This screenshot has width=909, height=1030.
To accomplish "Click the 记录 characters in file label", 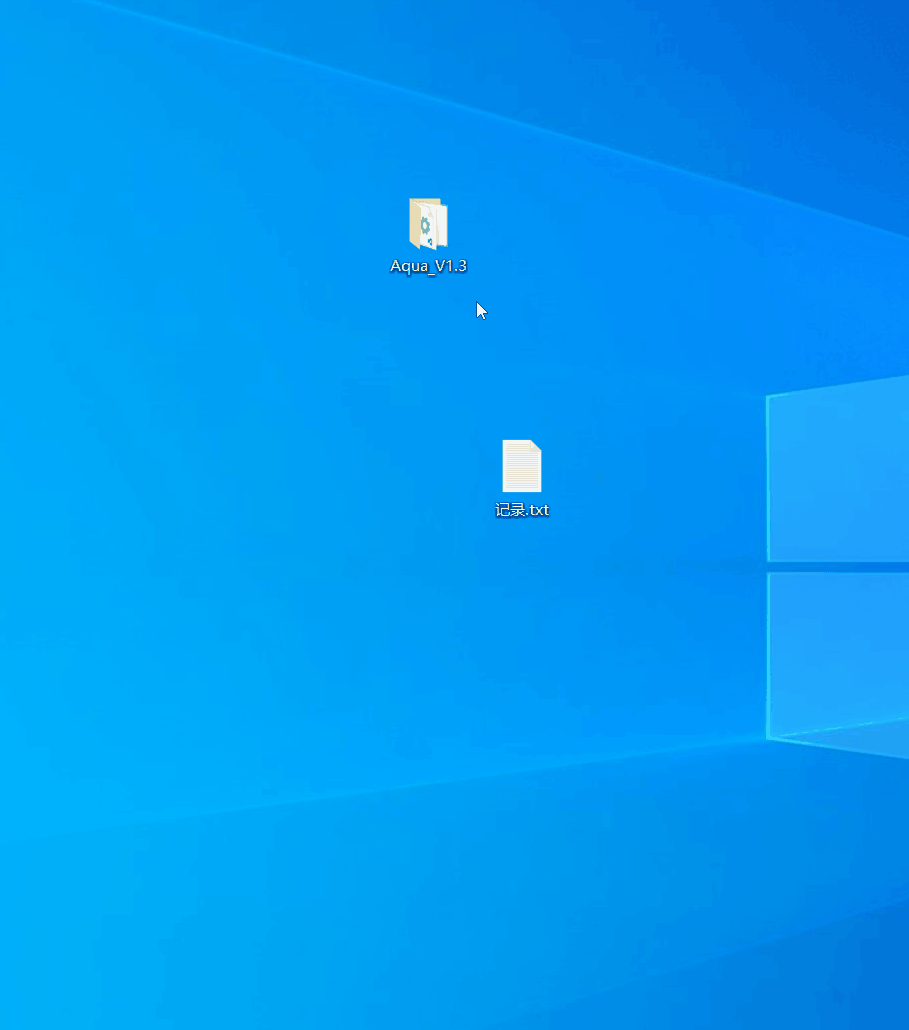I will (x=510, y=510).
